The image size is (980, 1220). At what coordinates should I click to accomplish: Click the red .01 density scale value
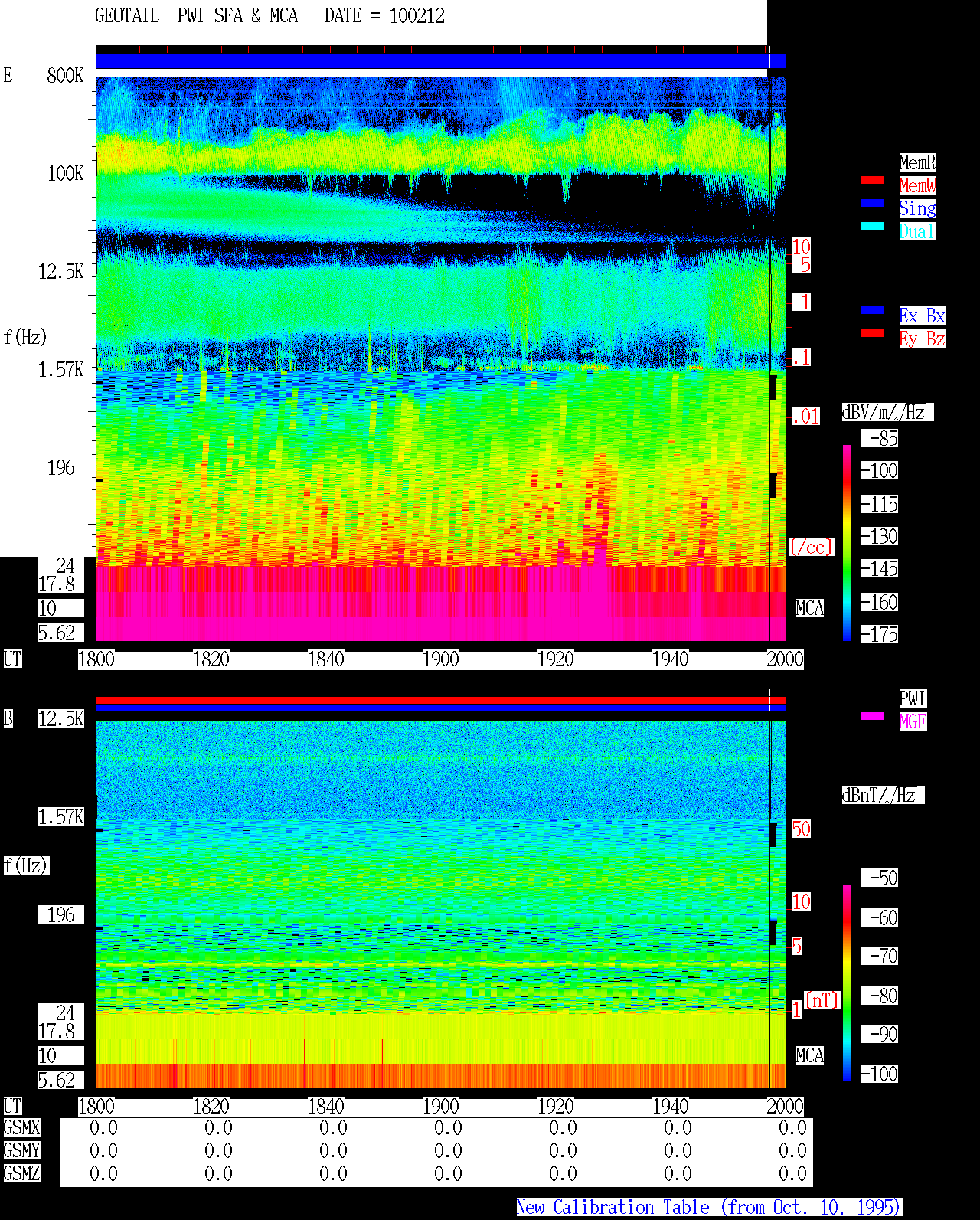tap(805, 417)
